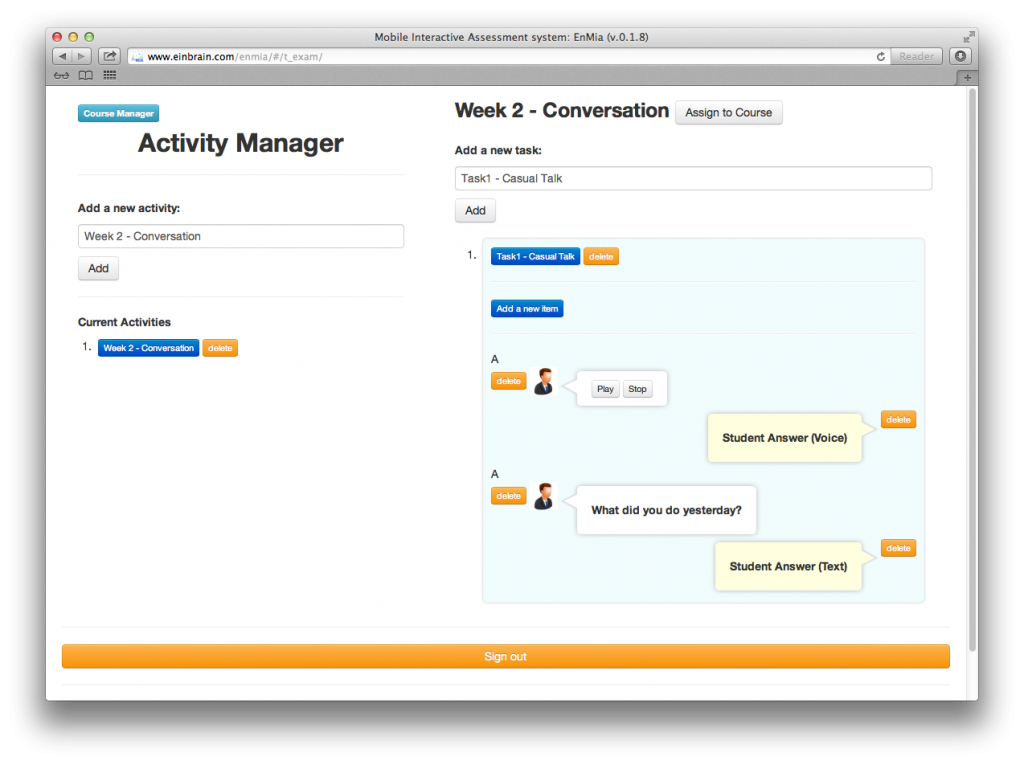Open the Course Manager button
This screenshot has height=764, width=1024.
click(x=118, y=114)
